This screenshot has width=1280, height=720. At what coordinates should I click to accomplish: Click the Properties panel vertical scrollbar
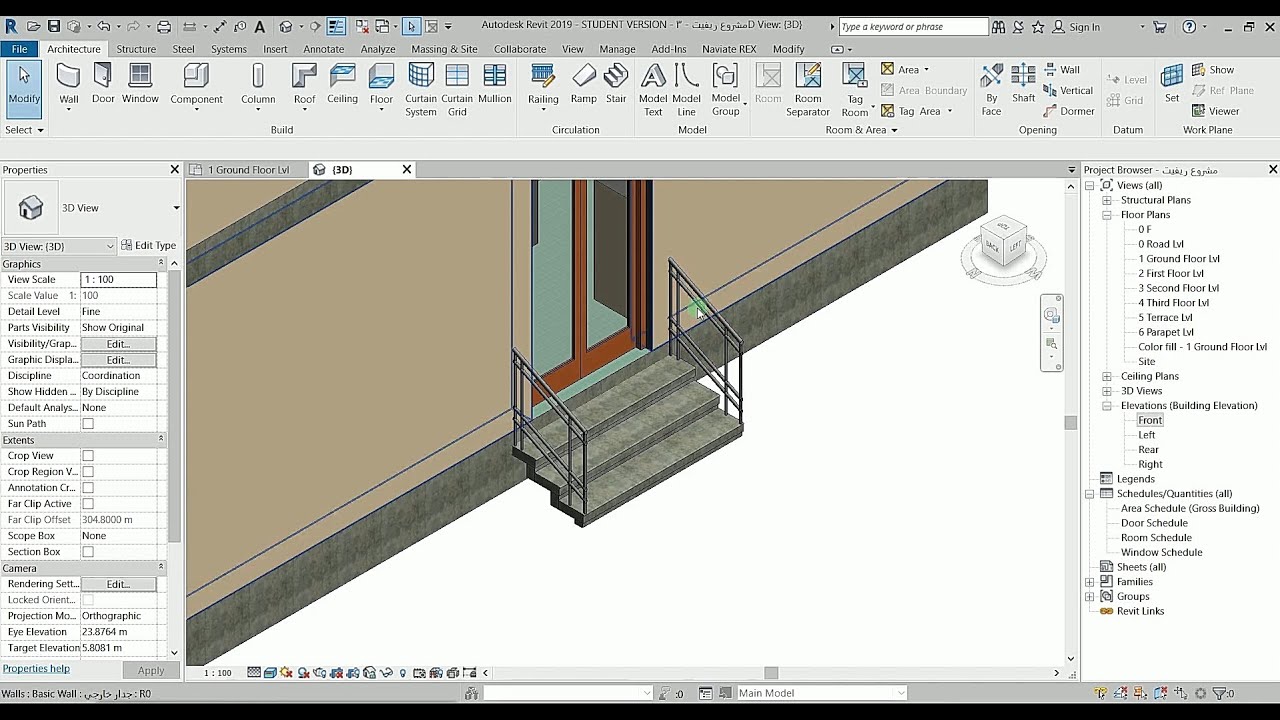pos(174,405)
